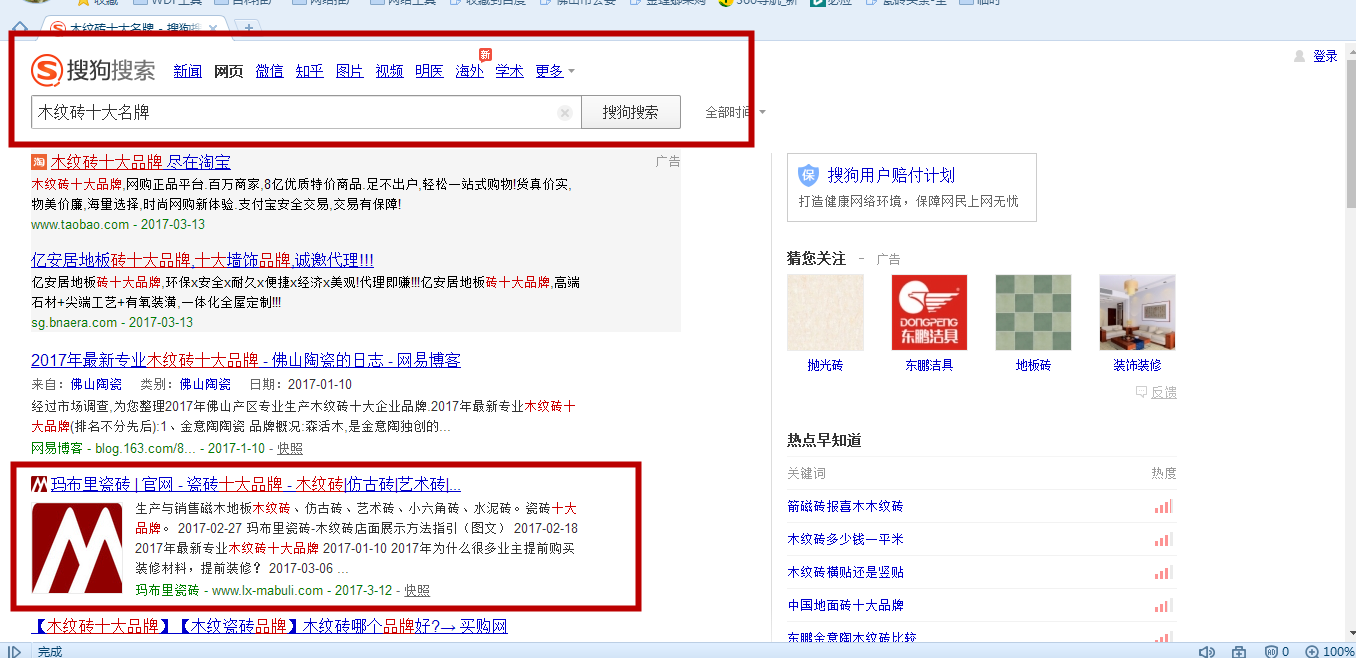Click the 佛山陶瓷 source link after 来自
The width and height of the screenshot is (1356, 658).
click(96, 384)
